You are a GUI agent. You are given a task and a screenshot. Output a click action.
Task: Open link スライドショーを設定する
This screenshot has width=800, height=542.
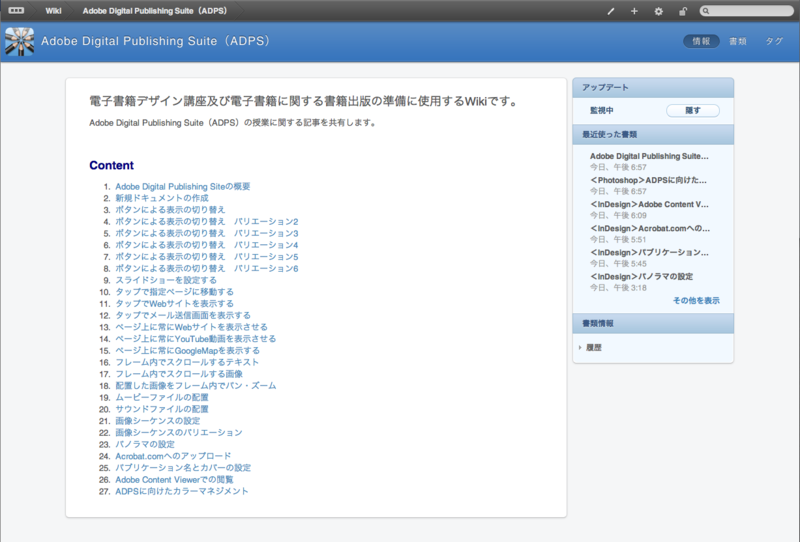(x=166, y=280)
